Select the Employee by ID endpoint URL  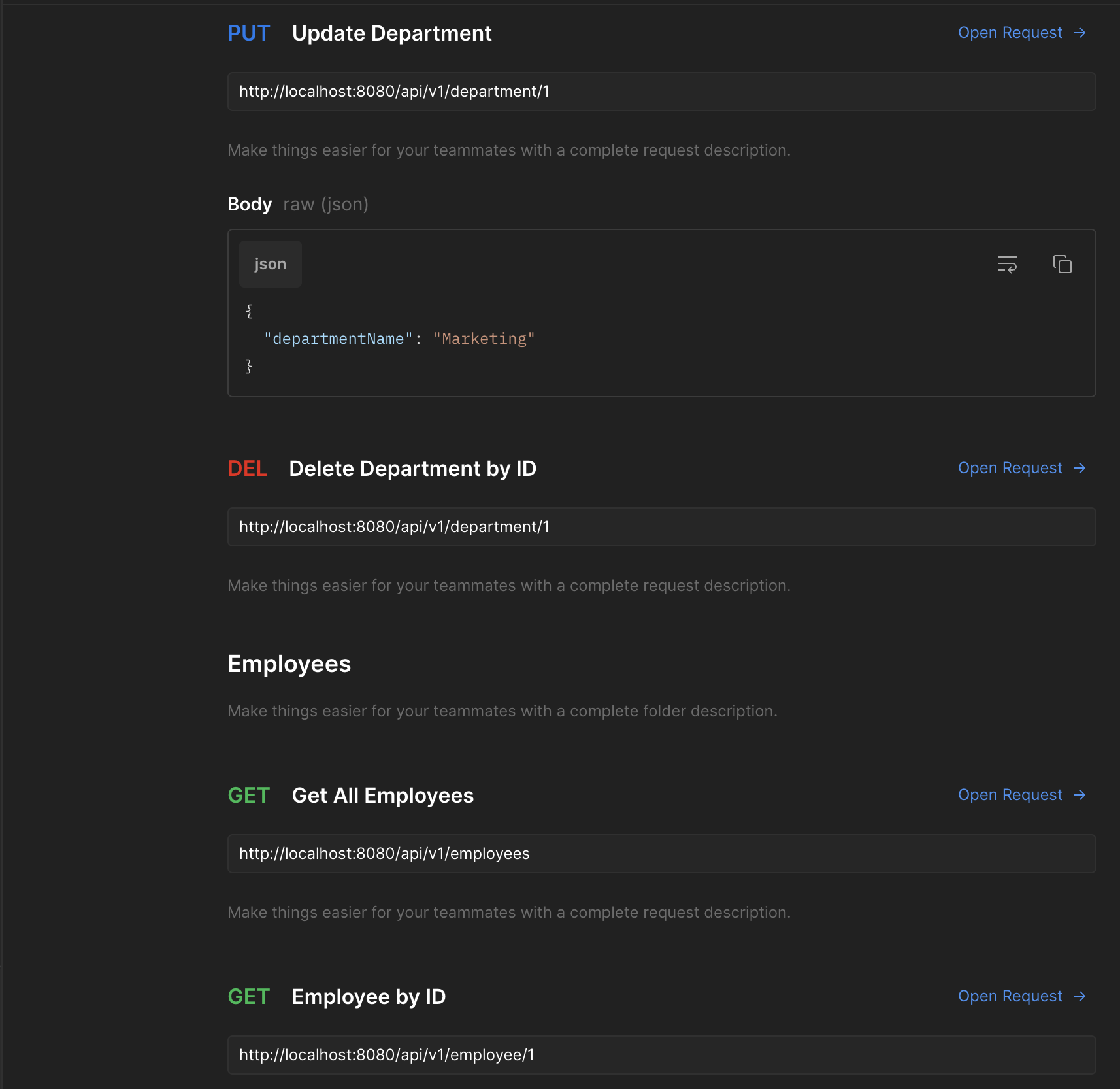click(x=661, y=1055)
